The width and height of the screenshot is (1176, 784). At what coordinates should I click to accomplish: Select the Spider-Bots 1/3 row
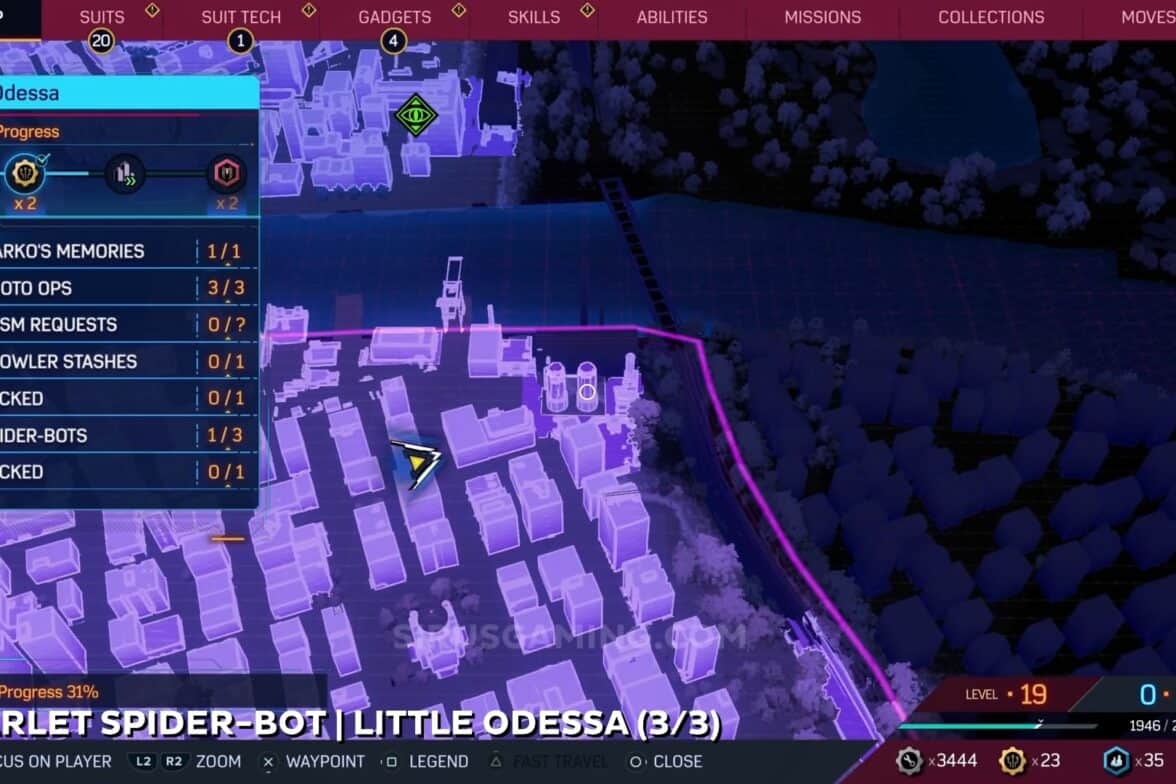coord(128,435)
